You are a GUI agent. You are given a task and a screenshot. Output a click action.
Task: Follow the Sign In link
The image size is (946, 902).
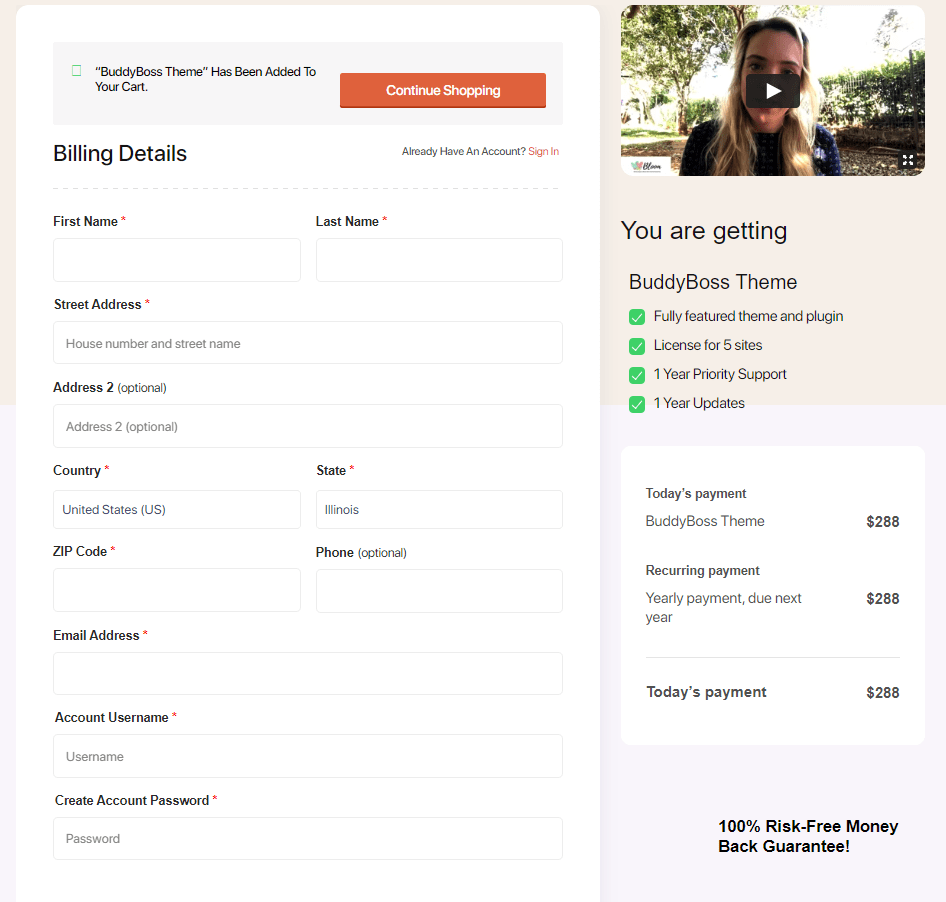point(544,151)
